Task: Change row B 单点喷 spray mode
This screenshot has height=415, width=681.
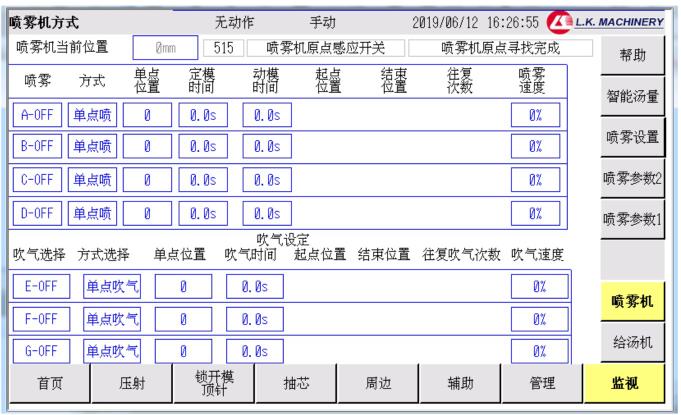Action: click(x=93, y=146)
